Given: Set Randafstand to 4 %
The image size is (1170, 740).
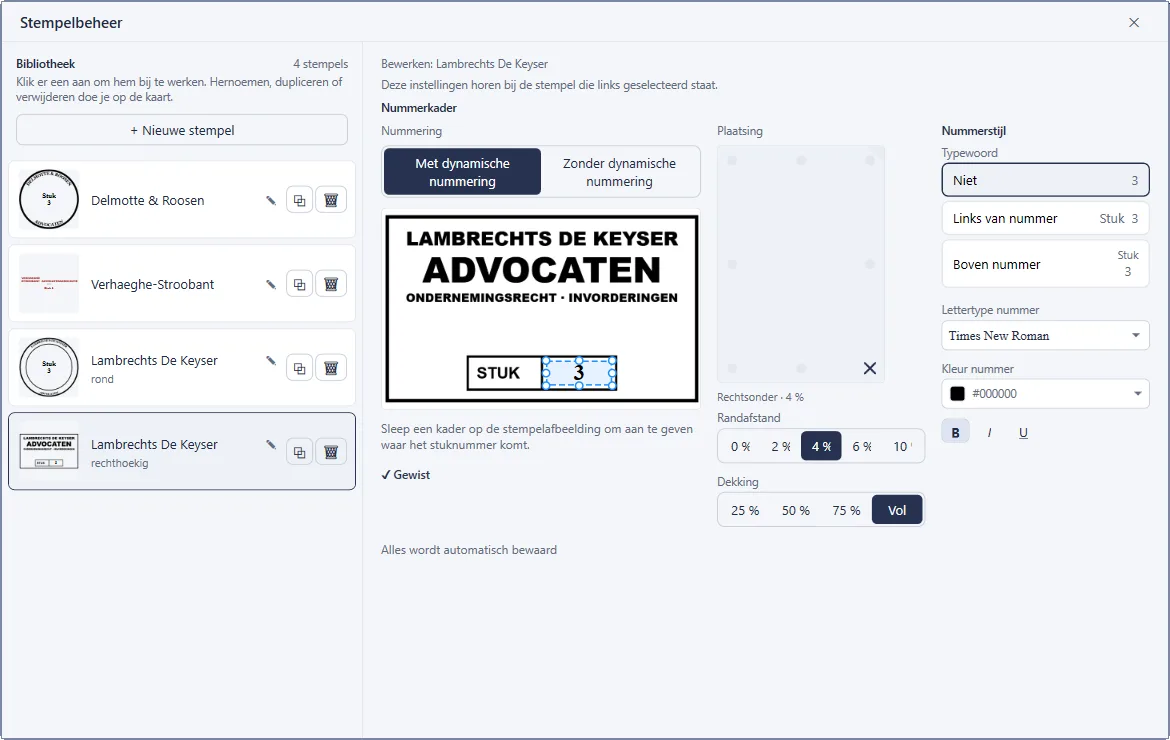Looking at the screenshot, I should [x=822, y=446].
